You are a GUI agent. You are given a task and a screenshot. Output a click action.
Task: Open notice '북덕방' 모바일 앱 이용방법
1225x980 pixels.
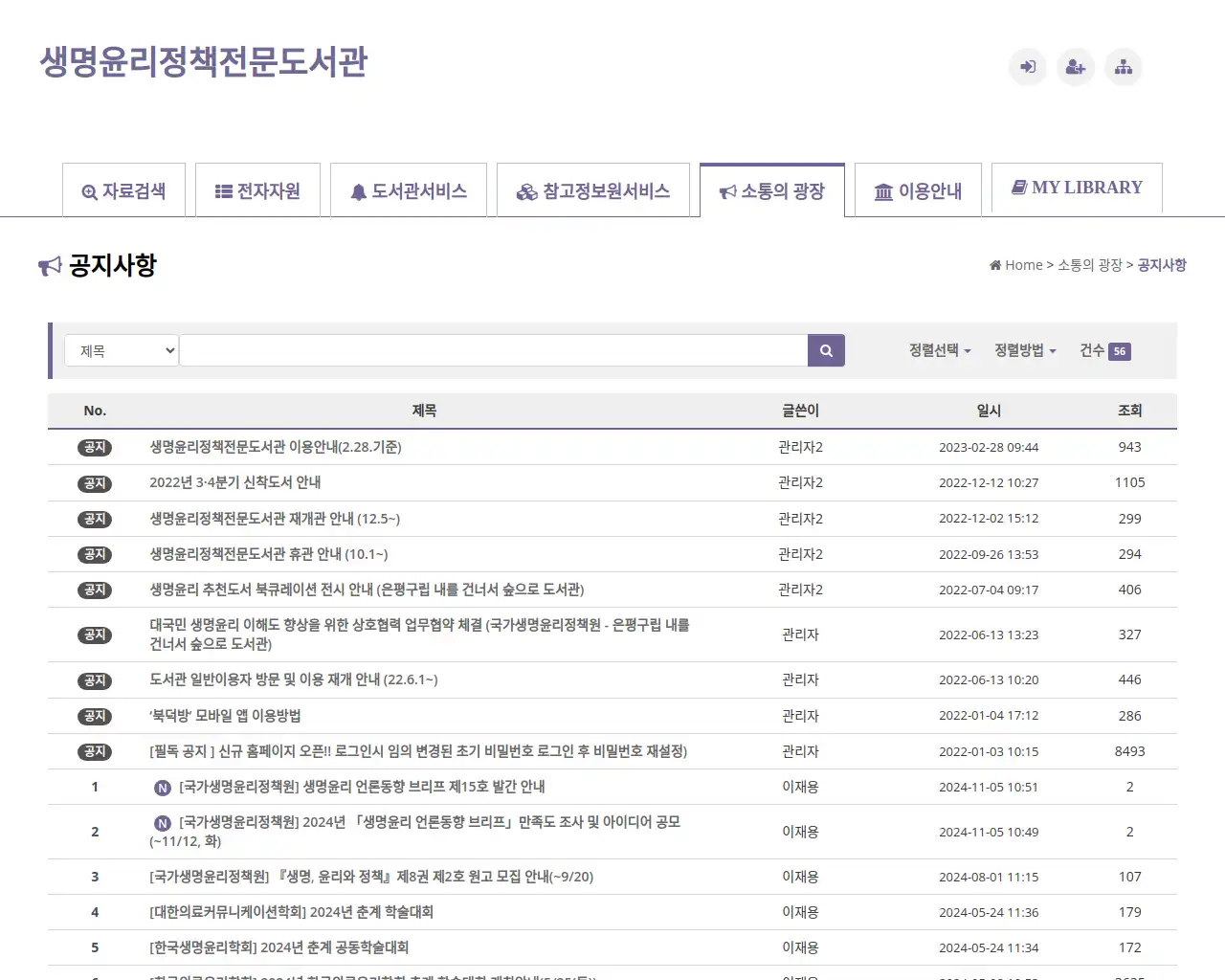[x=225, y=716]
